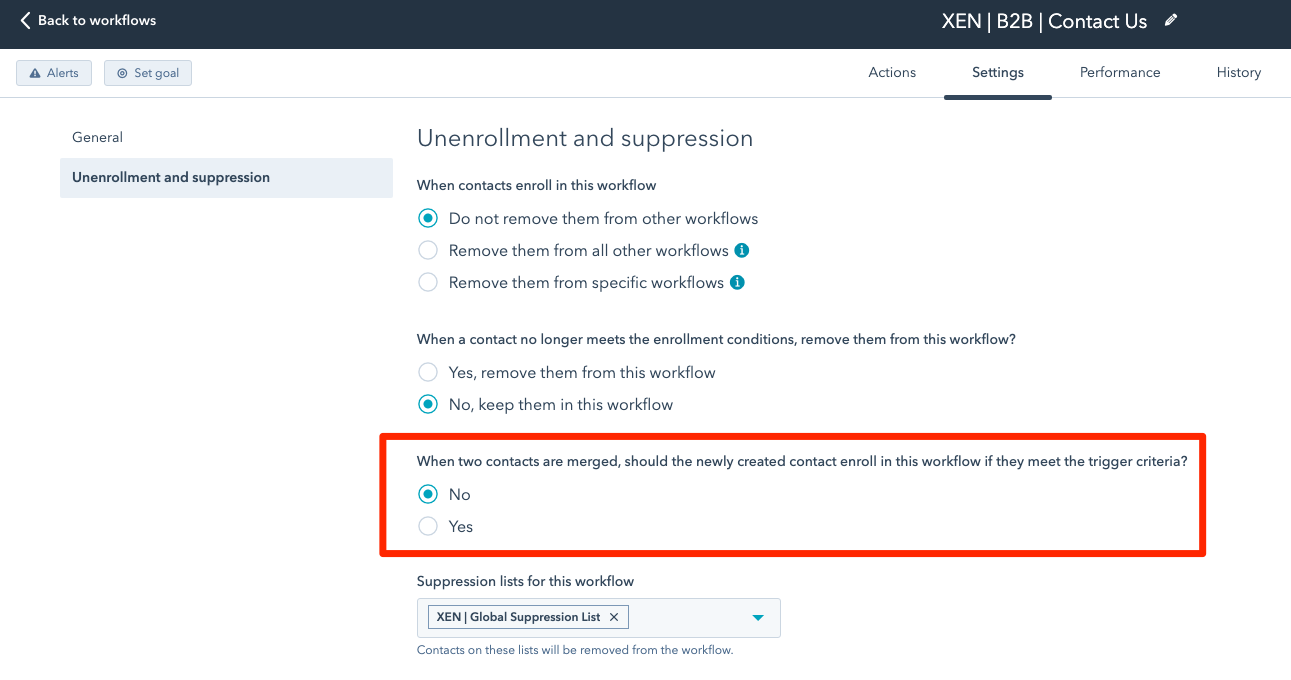
Task: Select 'No' for enrolling merged contacts
Action: 428,494
